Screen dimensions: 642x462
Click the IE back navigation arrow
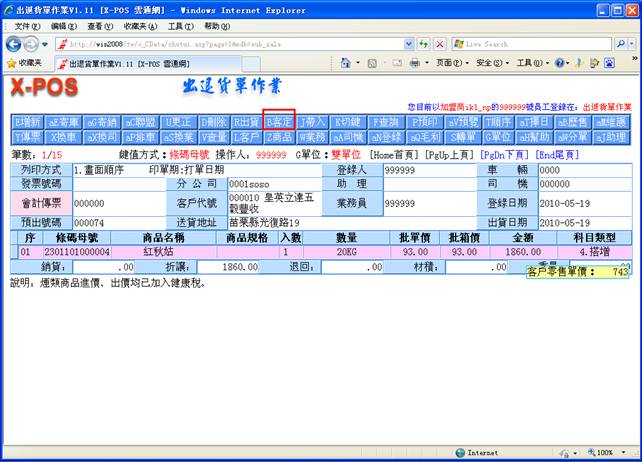pyautogui.click(x=14, y=44)
